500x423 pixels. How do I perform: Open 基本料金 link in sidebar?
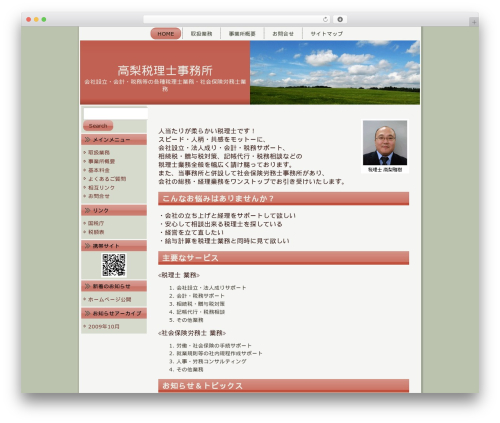[x=99, y=170]
